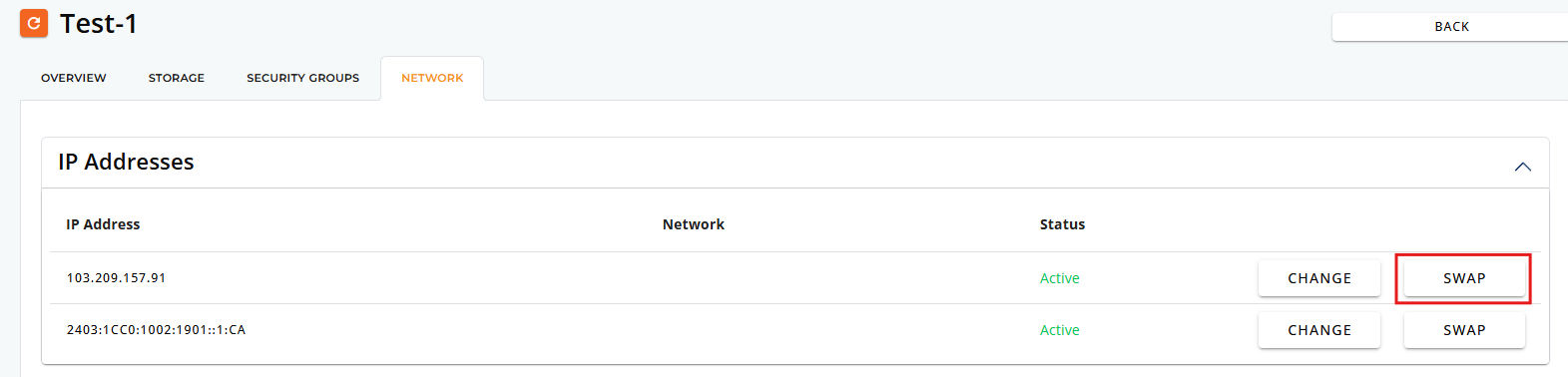Click SWAP for the IPv6 address

pos(1464,330)
